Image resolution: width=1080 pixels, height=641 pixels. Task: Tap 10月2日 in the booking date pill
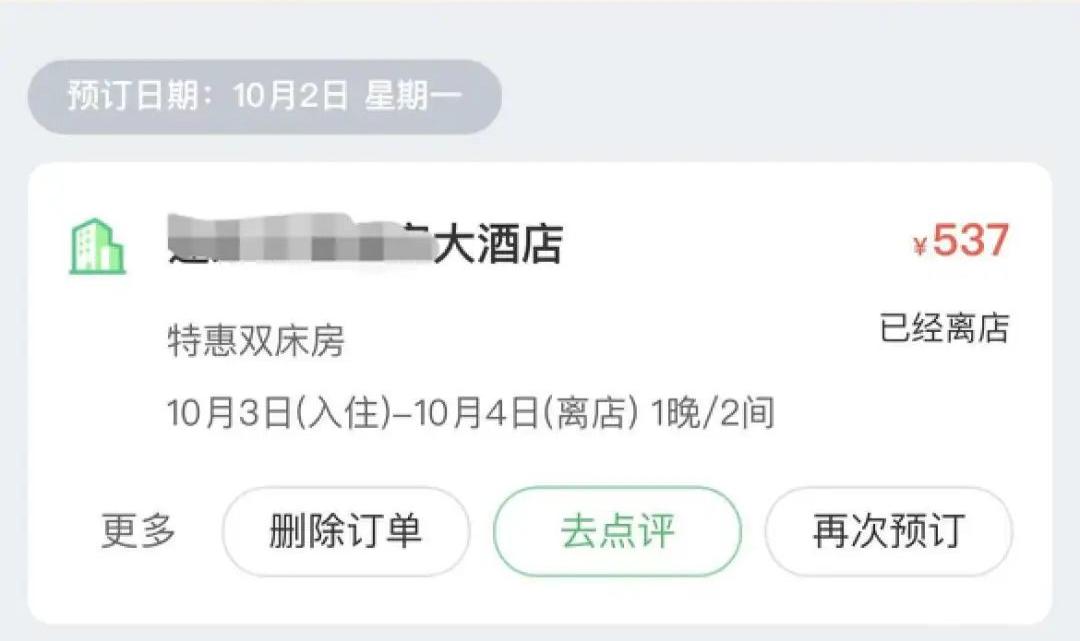(290, 96)
